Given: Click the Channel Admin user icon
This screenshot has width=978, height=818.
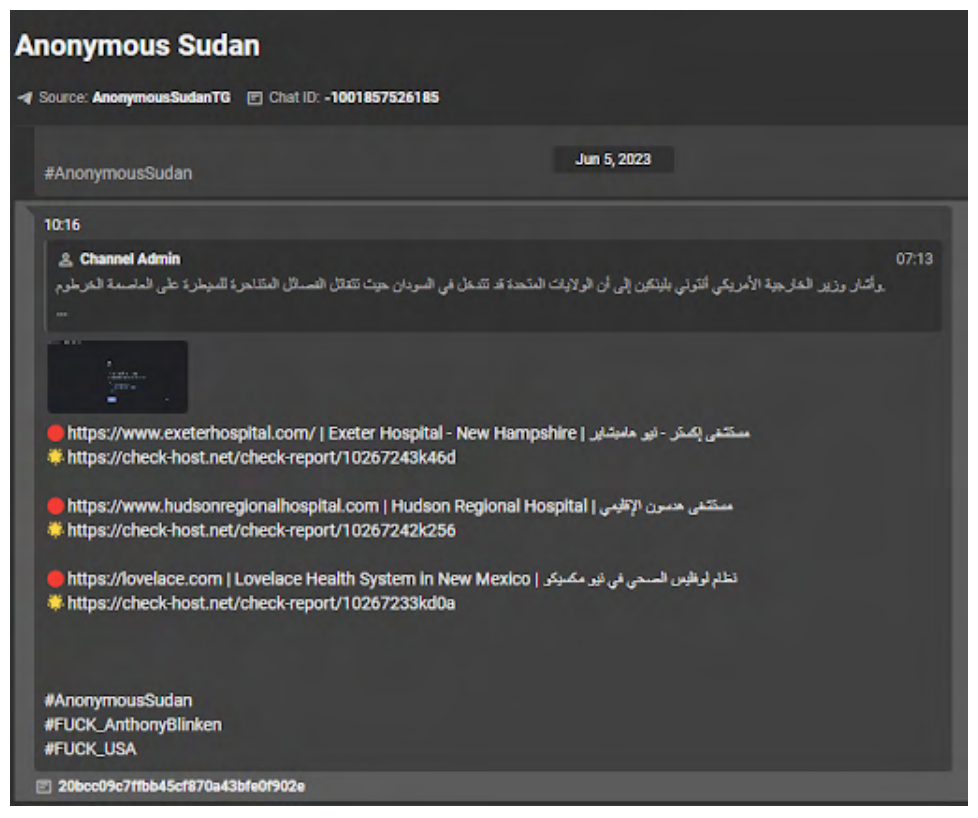Looking at the screenshot, I should coord(65,260).
